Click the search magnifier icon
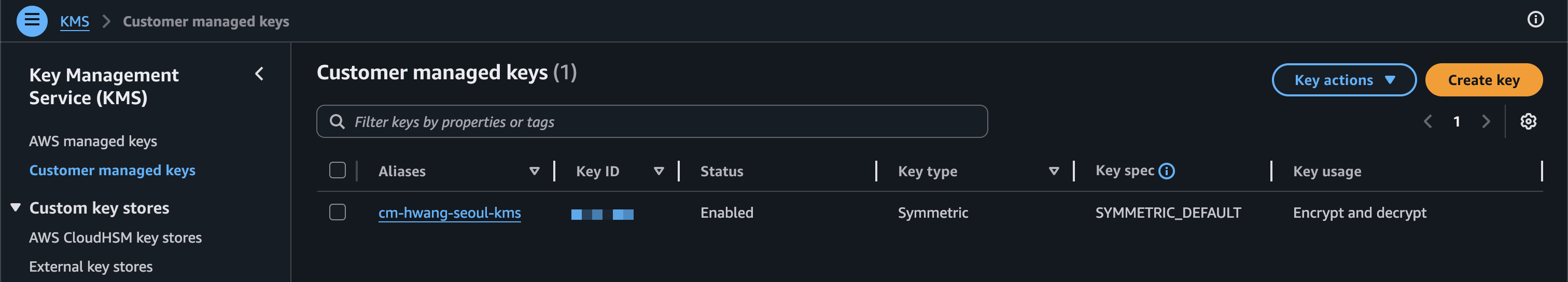The width and height of the screenshot is (1568, 282). click(337, 121)
